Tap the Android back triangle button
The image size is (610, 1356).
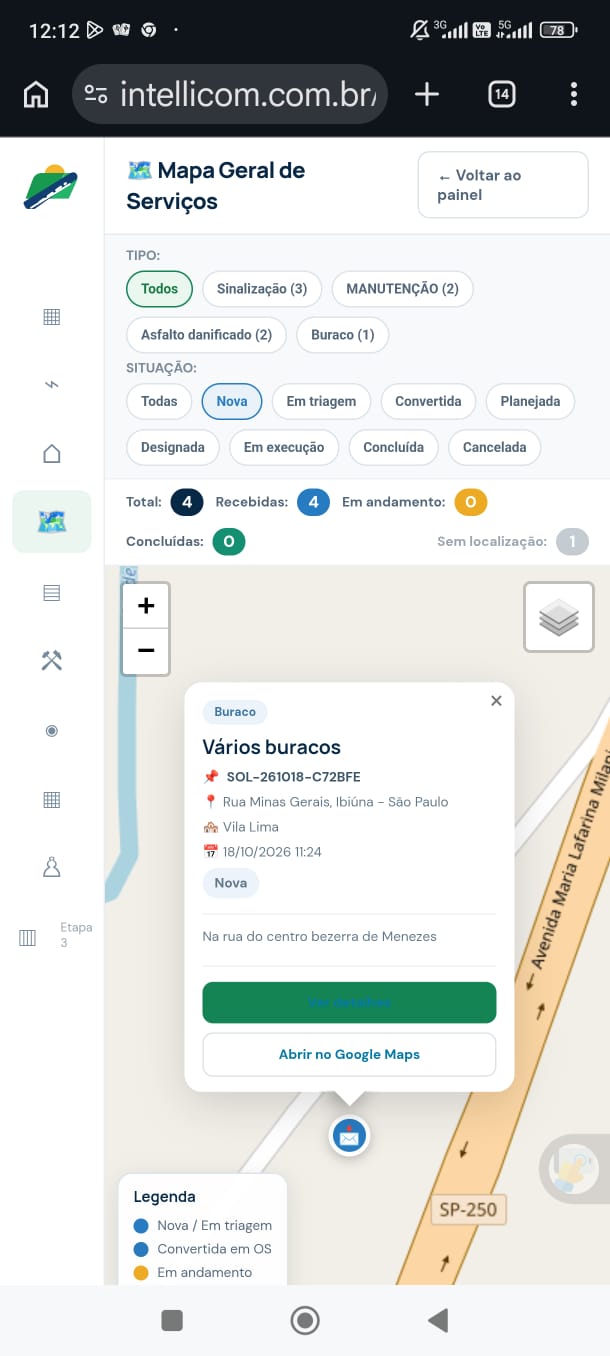click(437, 1321)
